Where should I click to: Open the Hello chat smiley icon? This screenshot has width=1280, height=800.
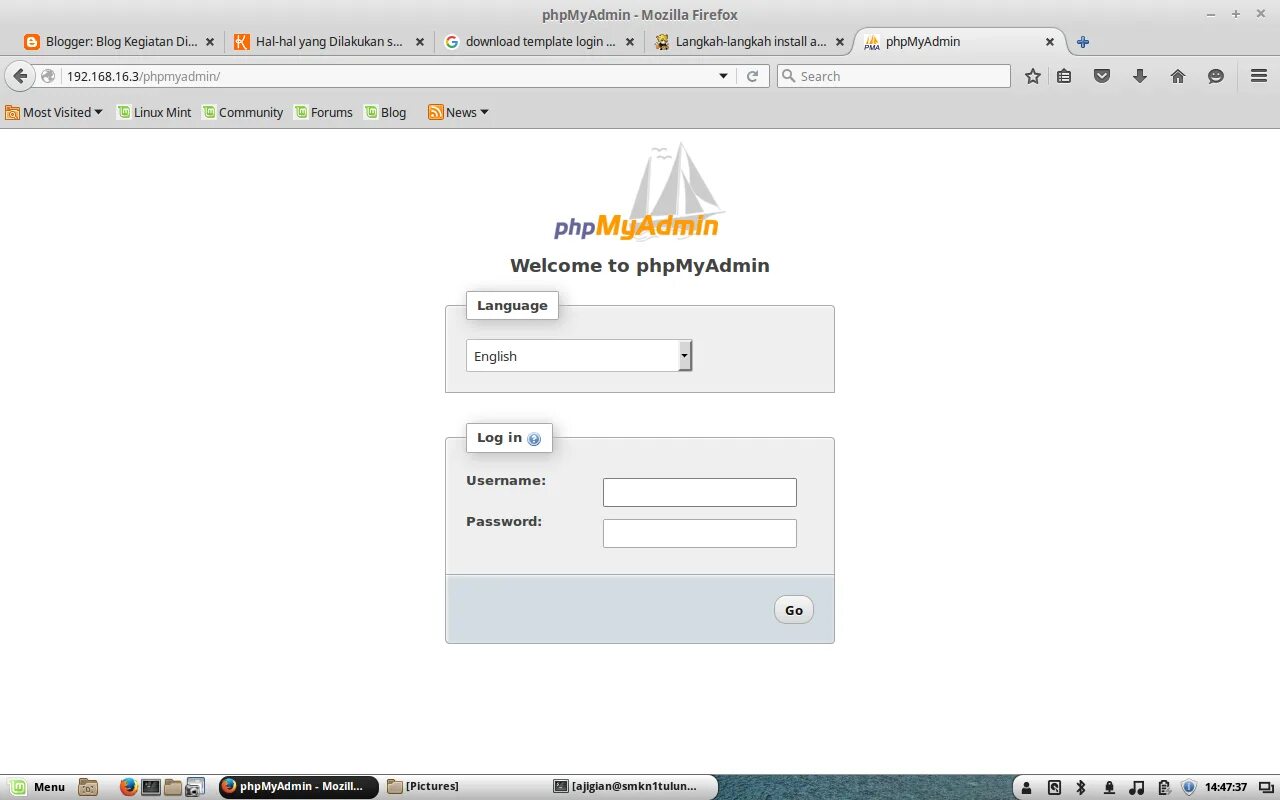(1216, 76)
